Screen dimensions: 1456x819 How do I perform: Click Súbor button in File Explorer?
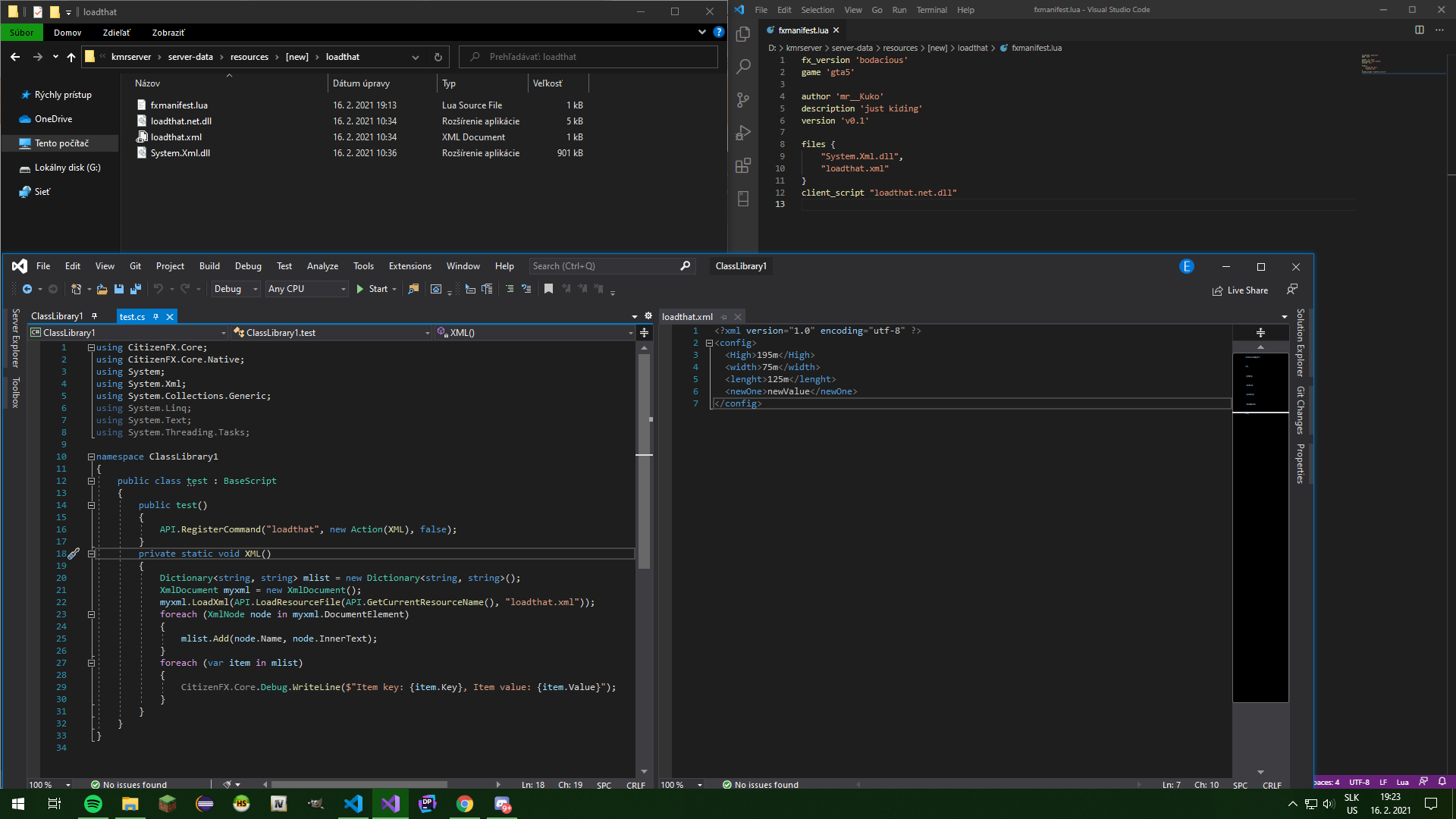21,33
